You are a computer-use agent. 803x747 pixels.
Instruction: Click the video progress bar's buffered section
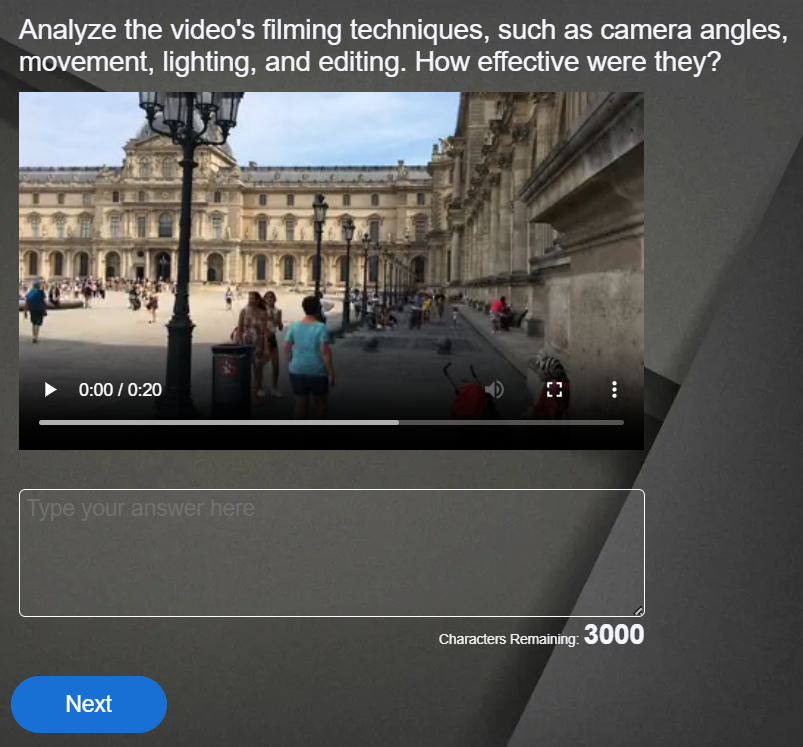[220, 423]
